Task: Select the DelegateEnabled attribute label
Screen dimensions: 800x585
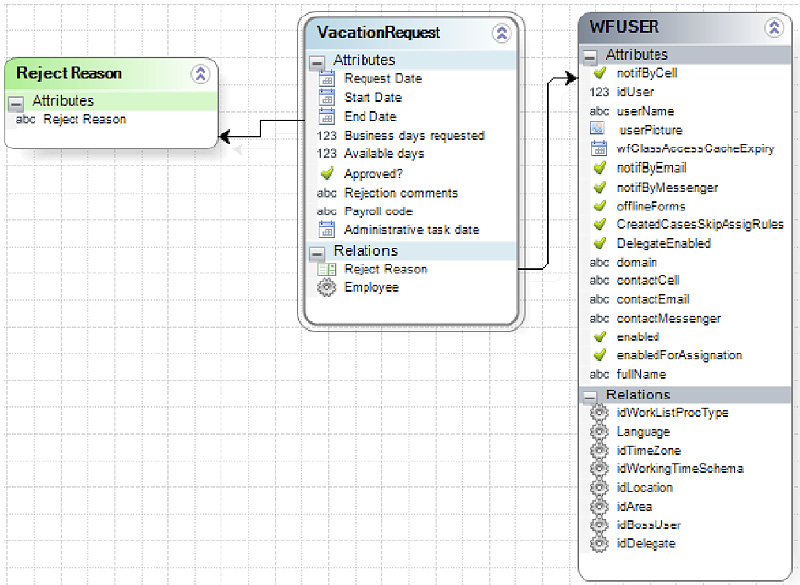Action: click(664, 243)
